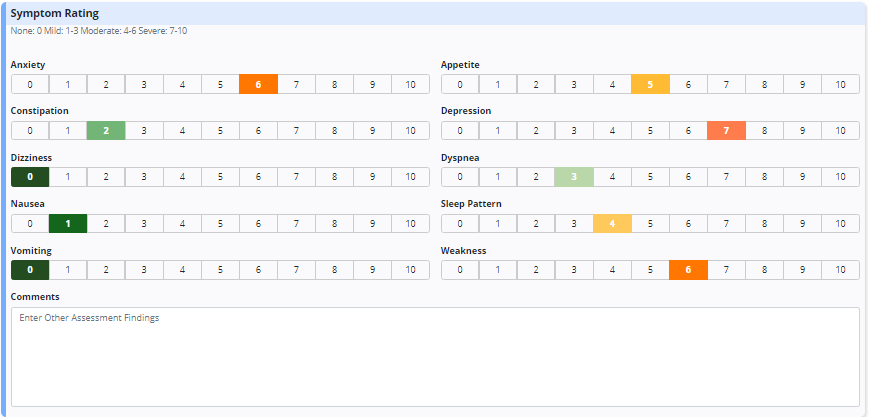Set Constipation rating to 4
This screenshot has height=417, width=869.
click(182, 131)
